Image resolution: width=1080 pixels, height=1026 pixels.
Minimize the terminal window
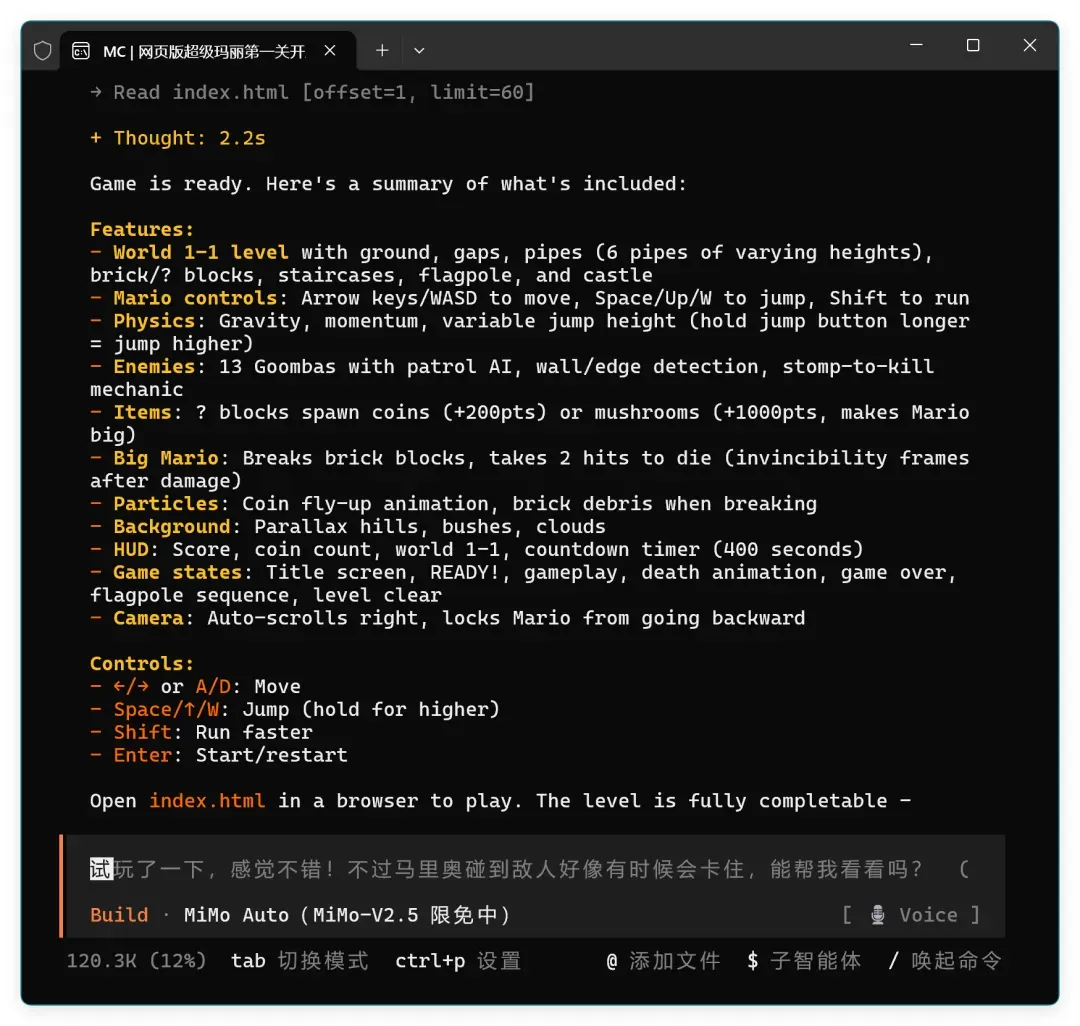[x=916, y=45]
